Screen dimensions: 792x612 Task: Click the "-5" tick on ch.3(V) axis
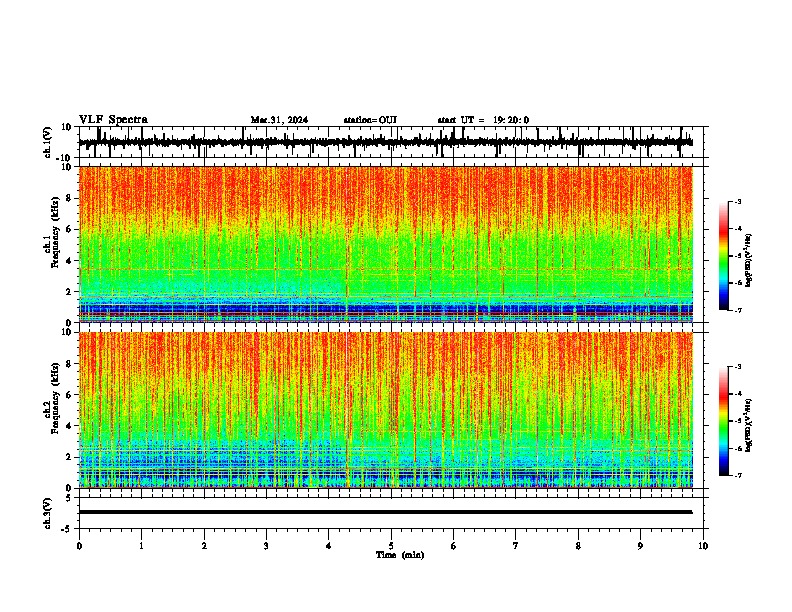68,529
